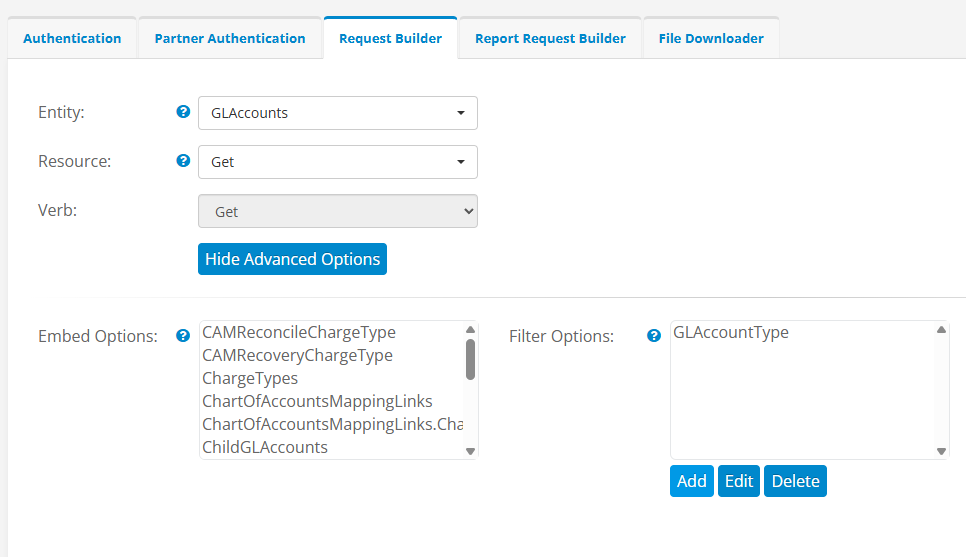
Task: Click the help icon beside Resource
Action: click(183, 160)
